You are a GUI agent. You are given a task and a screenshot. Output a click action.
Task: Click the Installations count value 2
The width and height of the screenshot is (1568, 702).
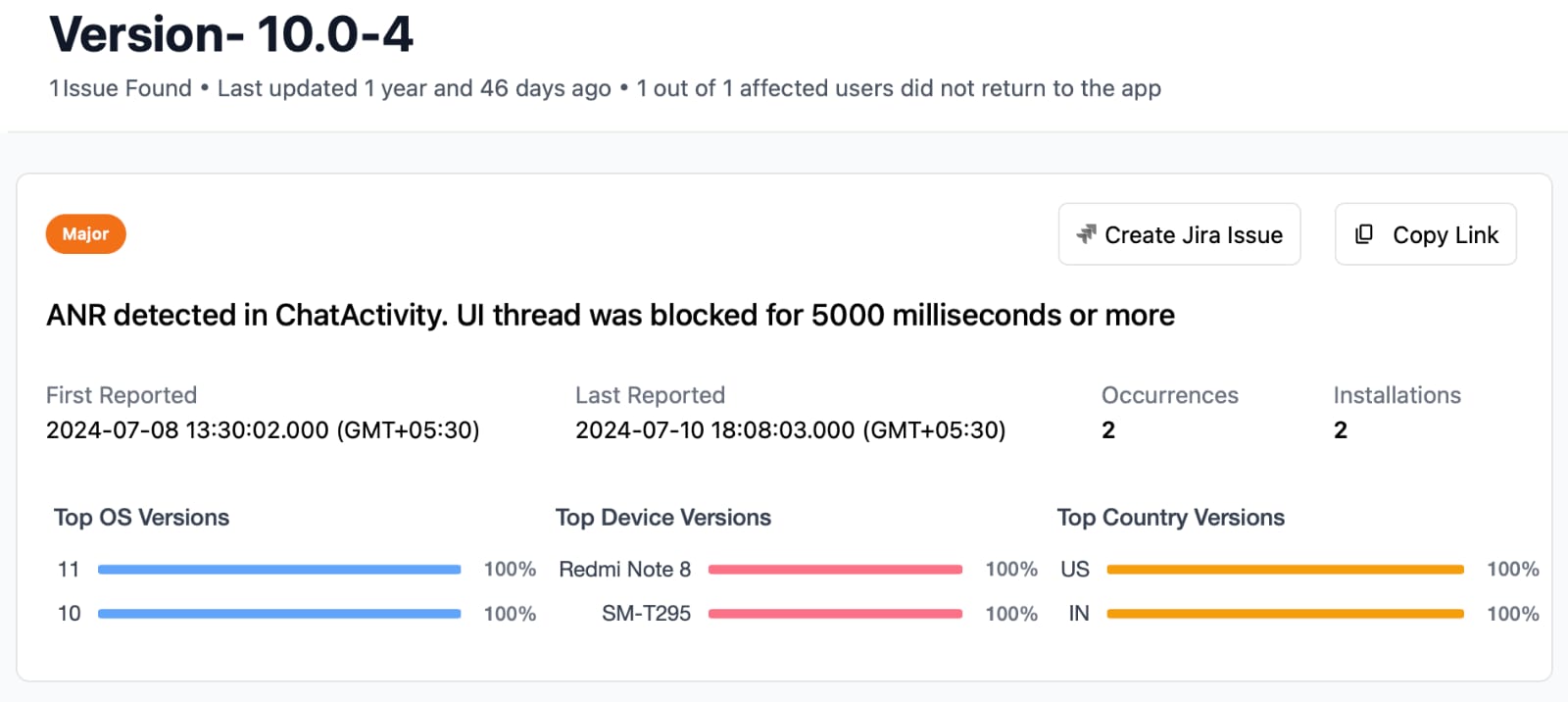tap(1340, 429)
